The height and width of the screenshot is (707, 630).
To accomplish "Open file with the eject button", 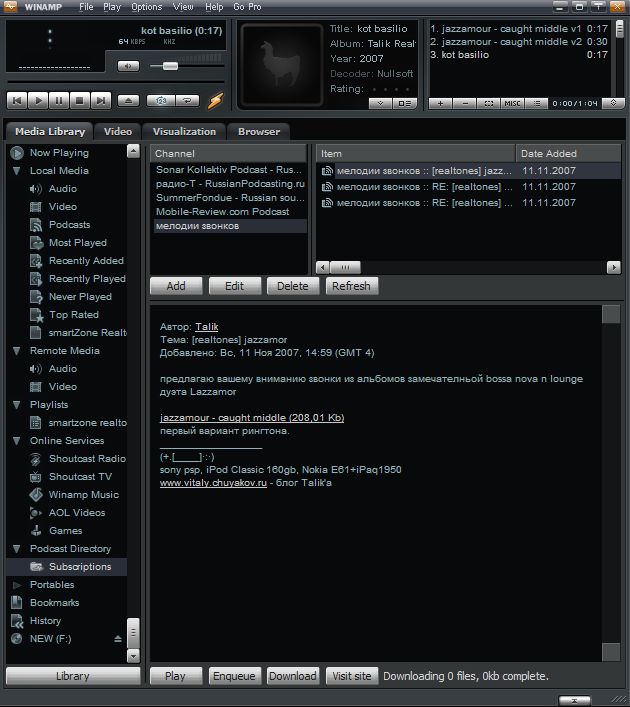I will coord(129,100).
